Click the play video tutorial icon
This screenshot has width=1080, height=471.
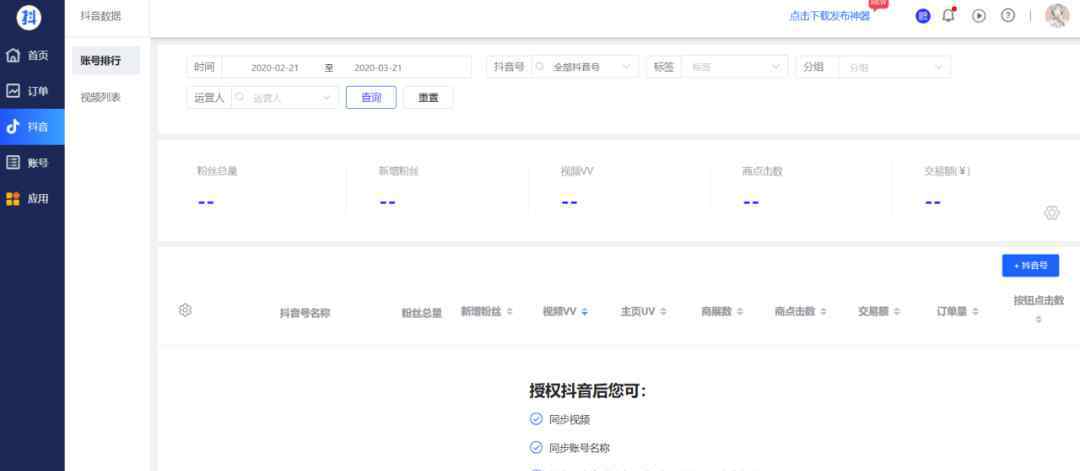click(x=979, y=15)
